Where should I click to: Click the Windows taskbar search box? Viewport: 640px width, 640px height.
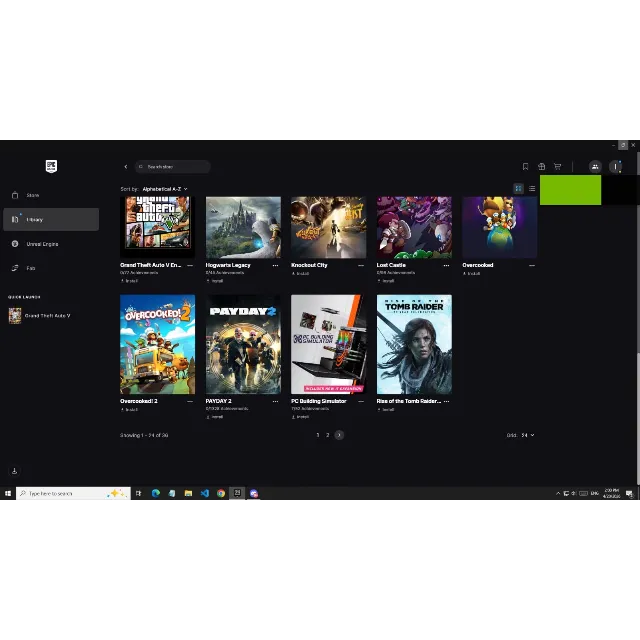pyautogui.click(x=73, y=493)
